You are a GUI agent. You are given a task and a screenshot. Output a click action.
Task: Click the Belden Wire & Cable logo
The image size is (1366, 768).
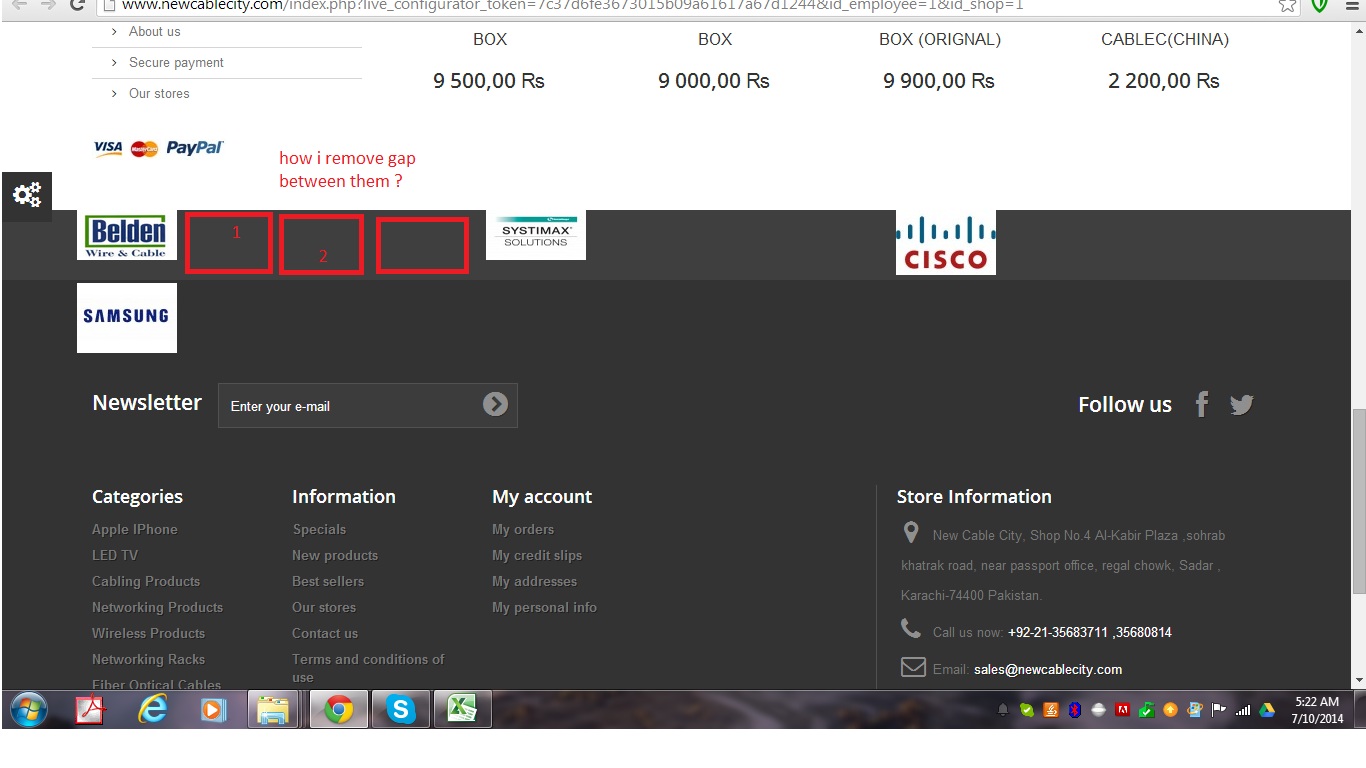pos(127,235)
